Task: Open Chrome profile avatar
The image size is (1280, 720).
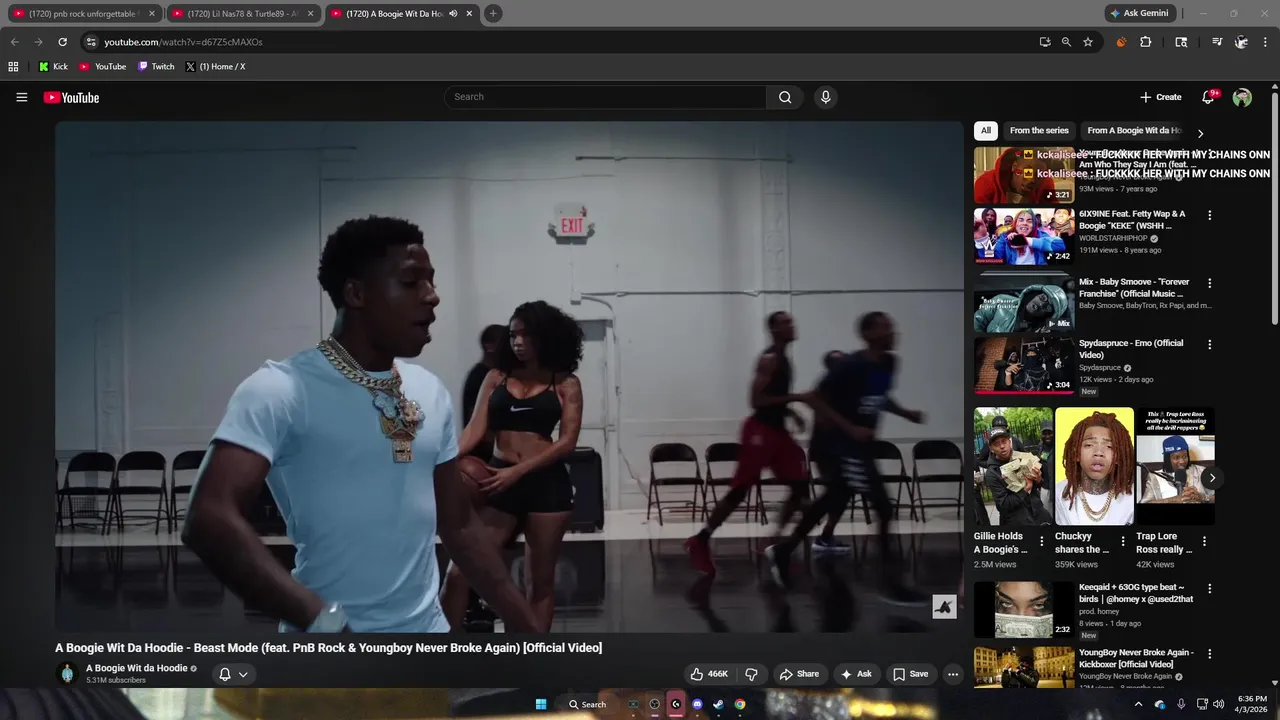Action: (1241, 42)
